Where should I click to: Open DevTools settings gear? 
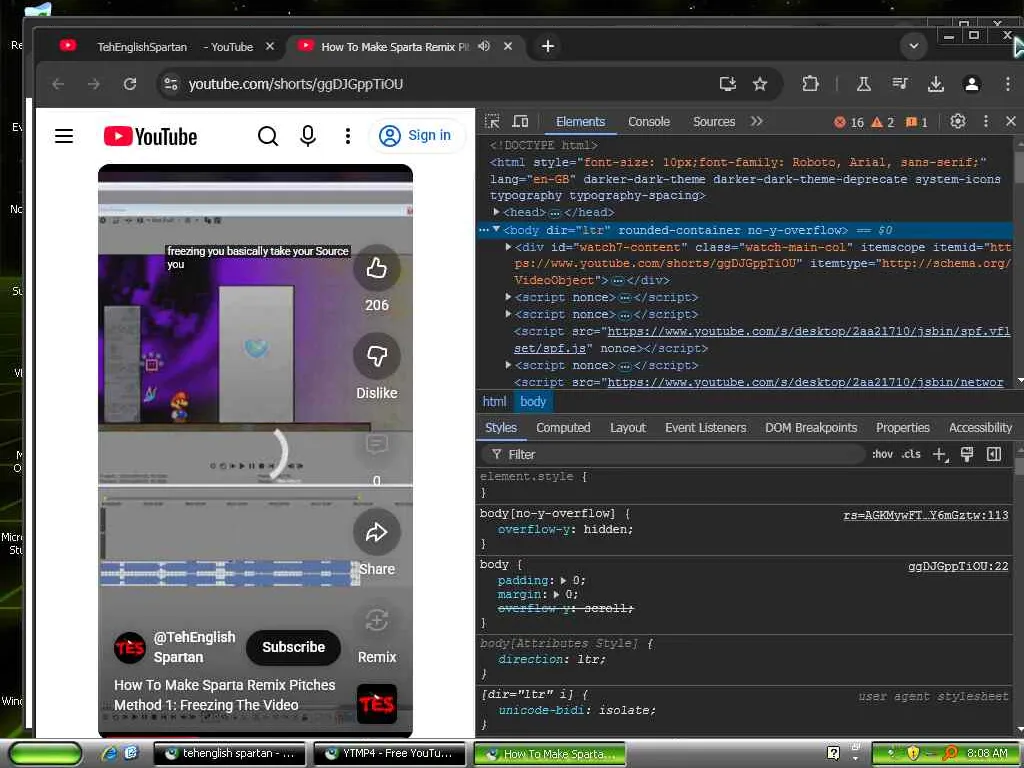coord(957,121)
